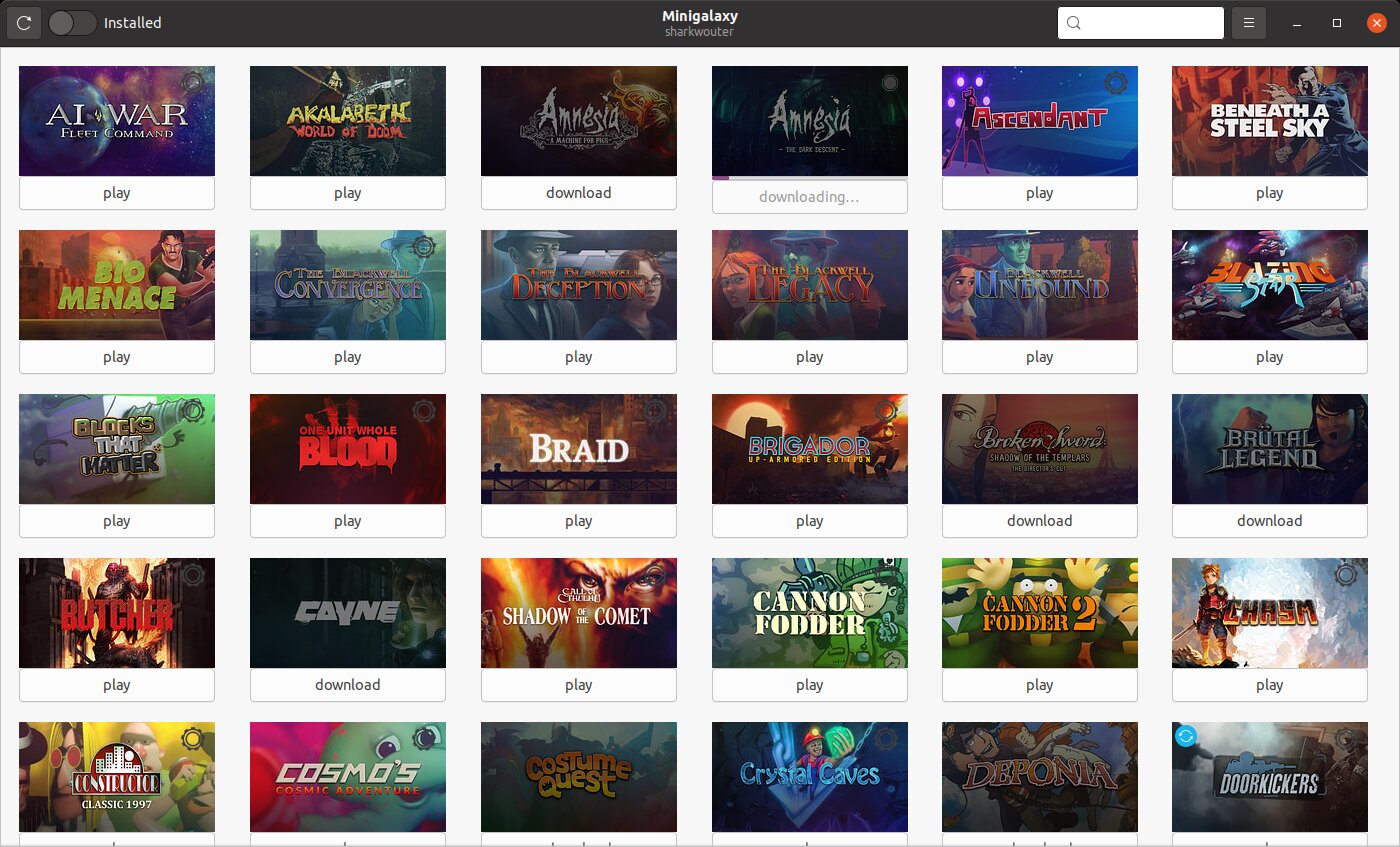The image size is (1400, 847).
Task: Download Broken Sword Shadow of the Templars
Action: click(1040, 521)
